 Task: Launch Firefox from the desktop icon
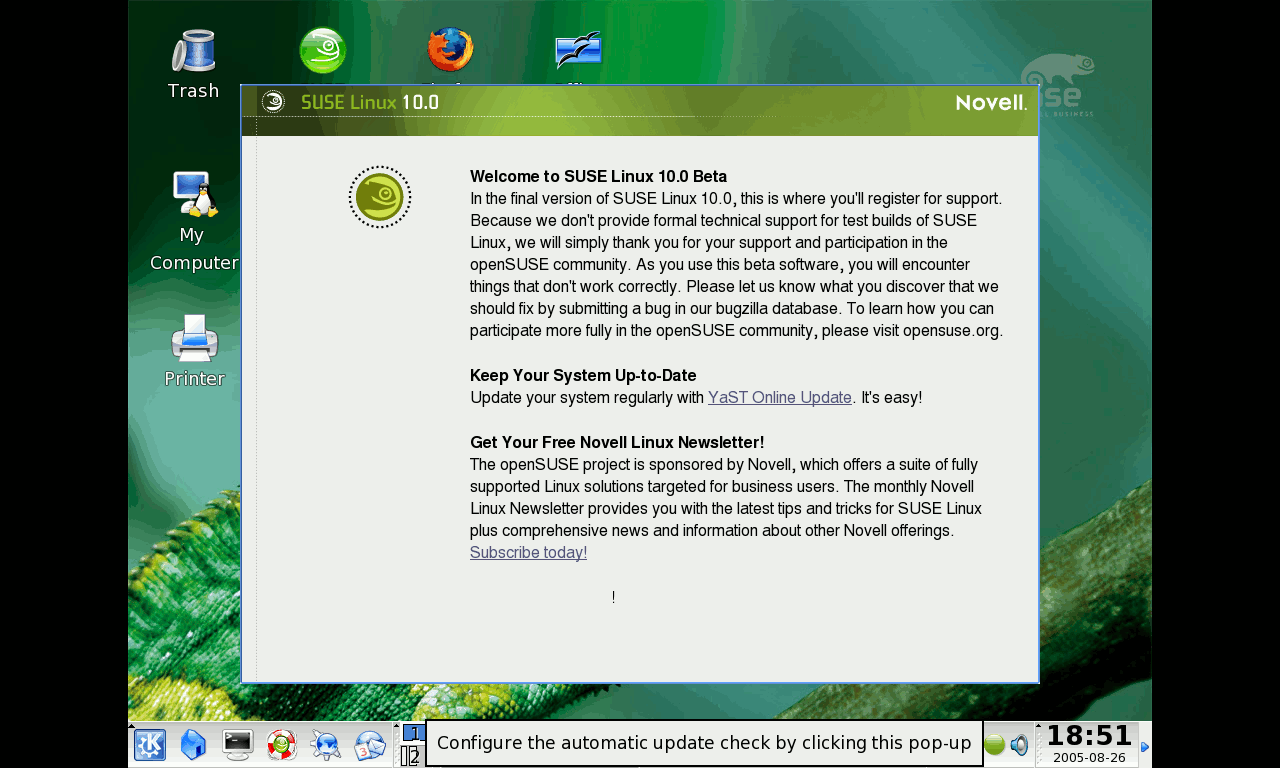point(450,50)
